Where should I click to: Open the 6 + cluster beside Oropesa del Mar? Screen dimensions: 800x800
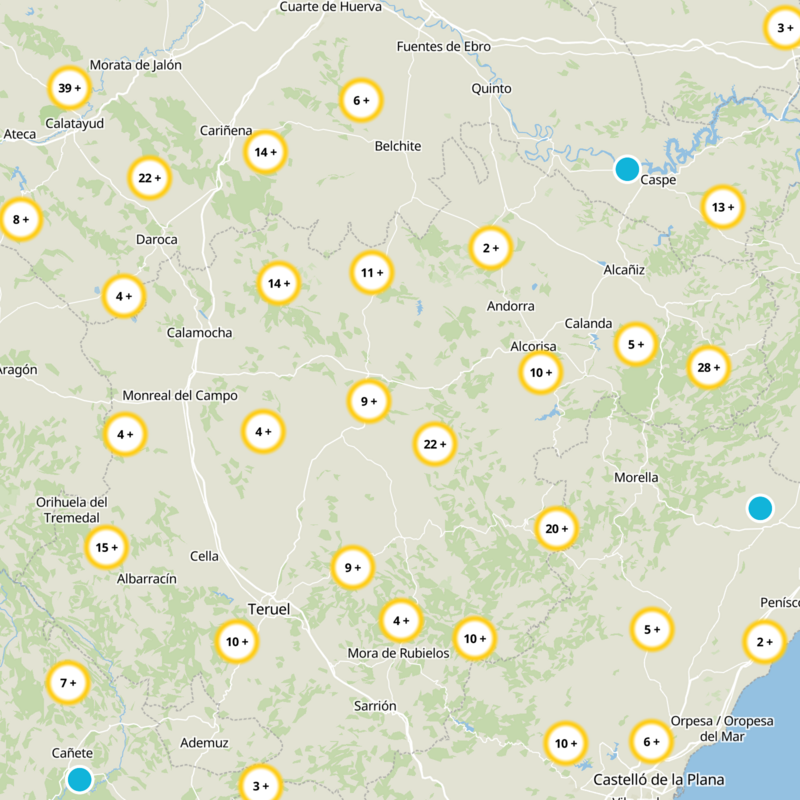pyautogui.click(x=651, y=741)
